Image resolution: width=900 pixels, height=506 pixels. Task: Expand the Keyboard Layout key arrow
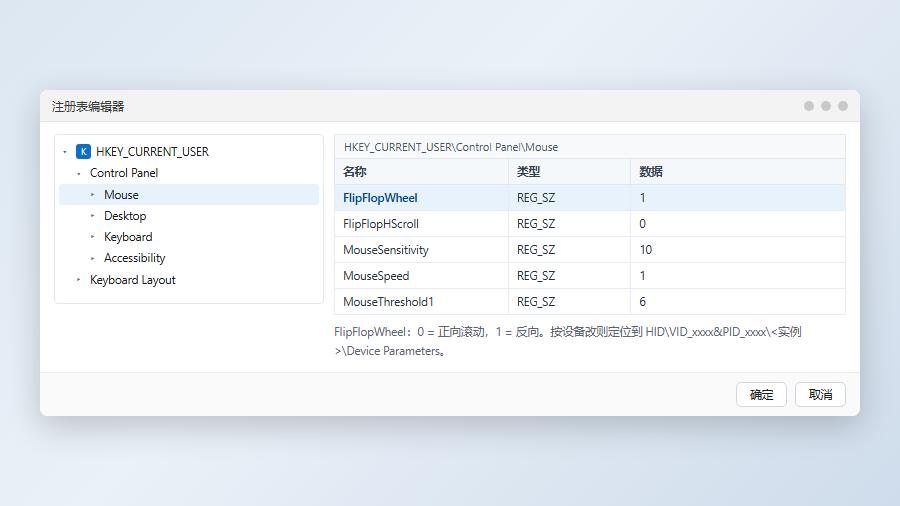[79, 280]
